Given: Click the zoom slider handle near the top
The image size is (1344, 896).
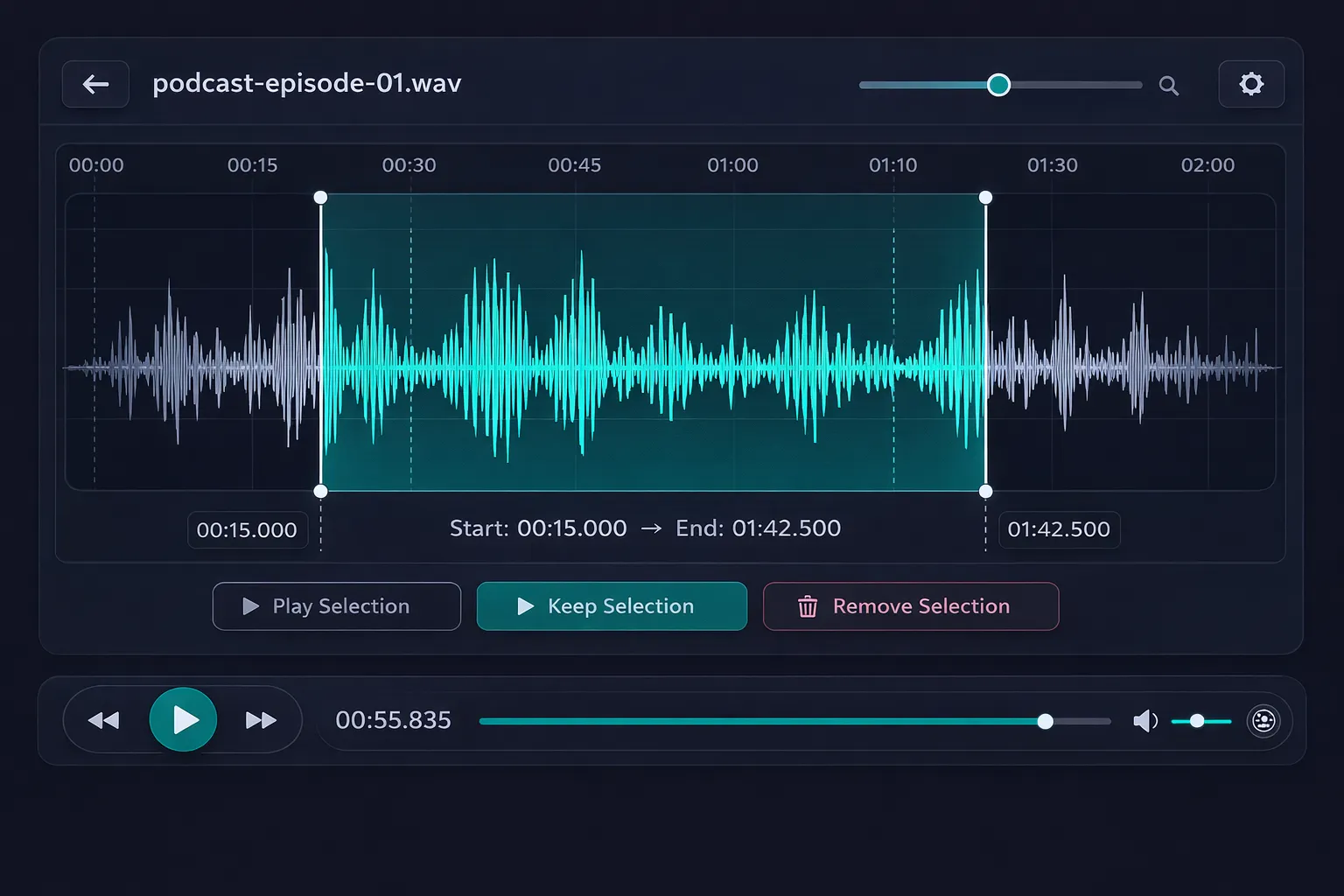Looking at the screenshot, I should [998, 85].
